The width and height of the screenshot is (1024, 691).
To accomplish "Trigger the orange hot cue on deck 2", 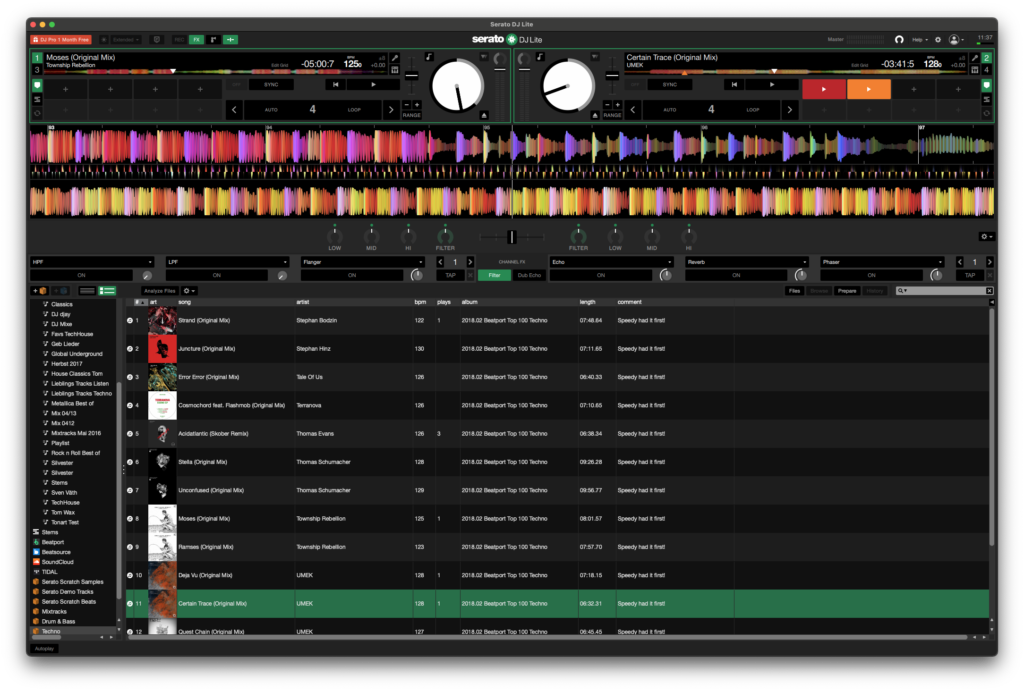I will pos(868,89).
